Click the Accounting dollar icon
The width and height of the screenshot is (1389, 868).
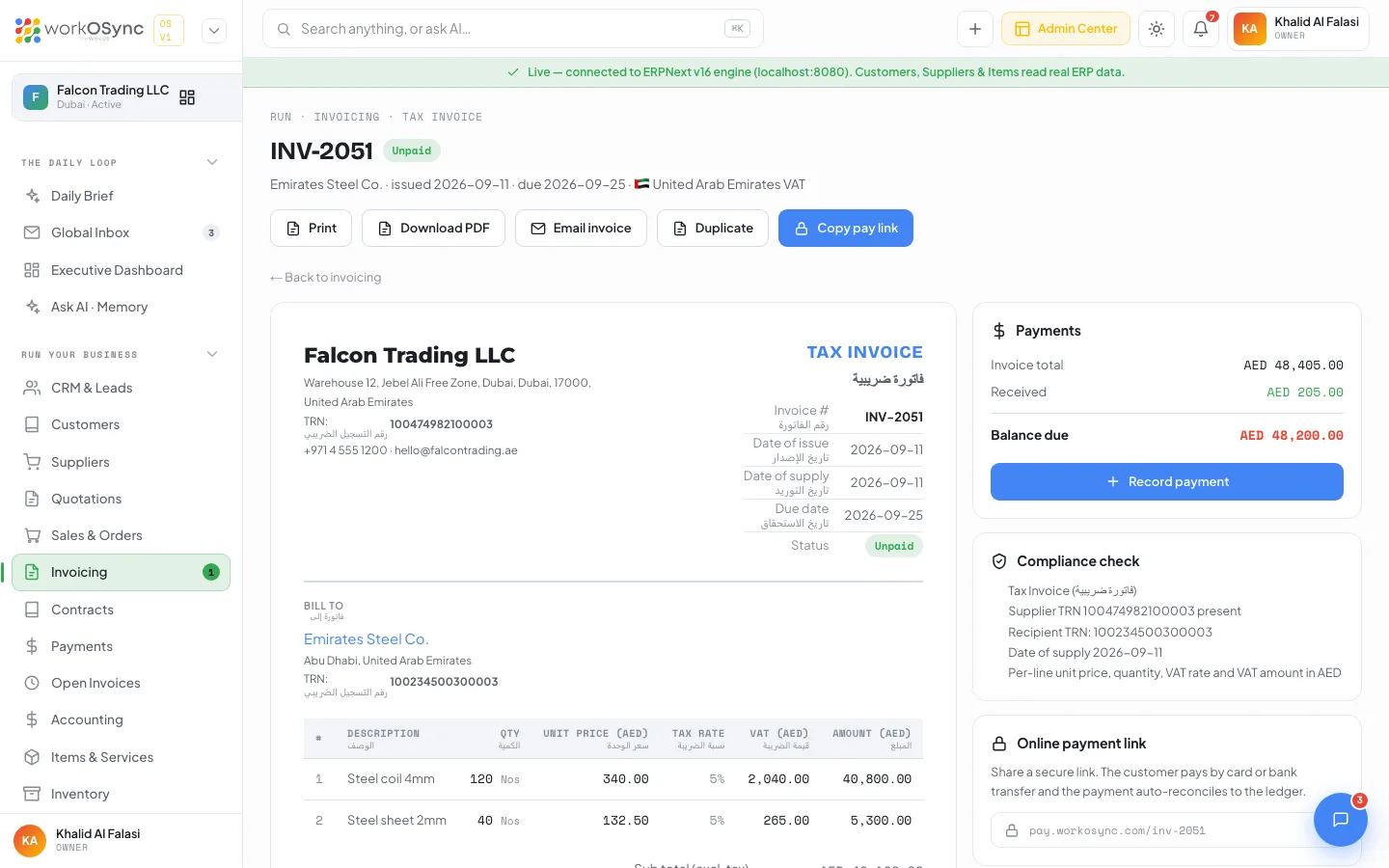[x=32, y=719]
